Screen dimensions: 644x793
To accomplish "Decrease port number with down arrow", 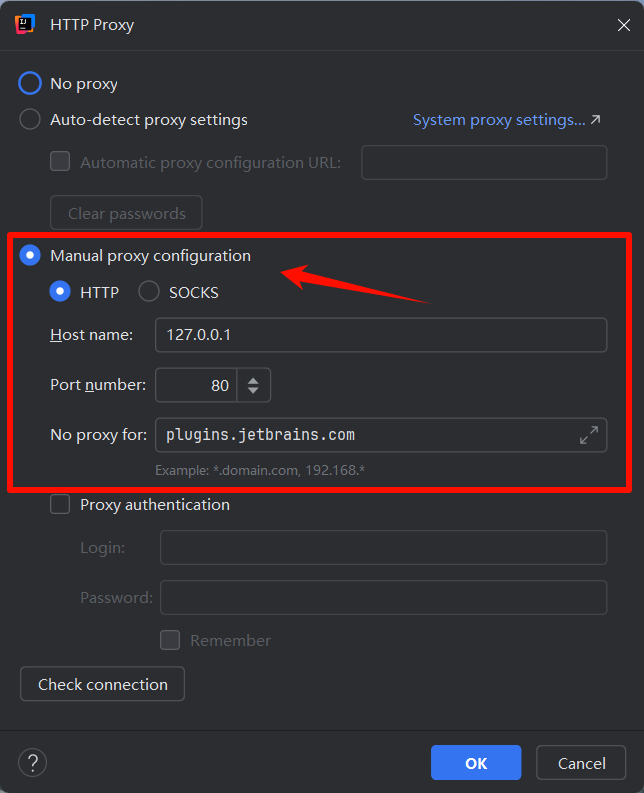I will pos(253,390).
